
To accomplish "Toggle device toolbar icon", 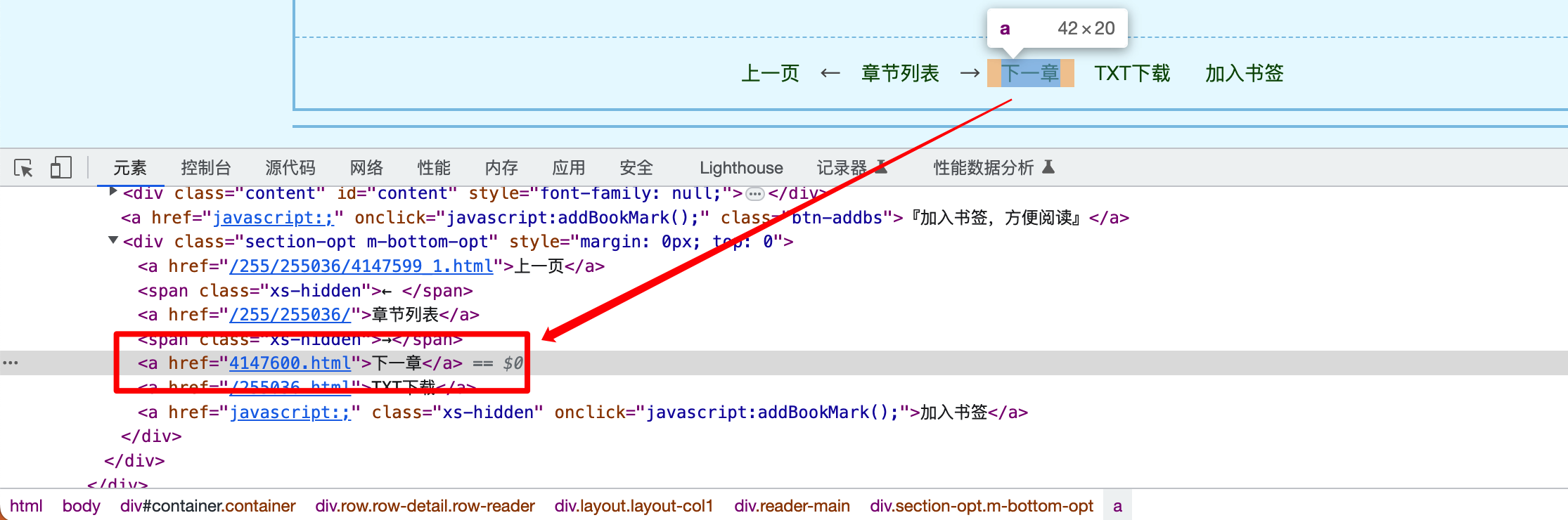I will pyautogui.click(x=60, y=167).
